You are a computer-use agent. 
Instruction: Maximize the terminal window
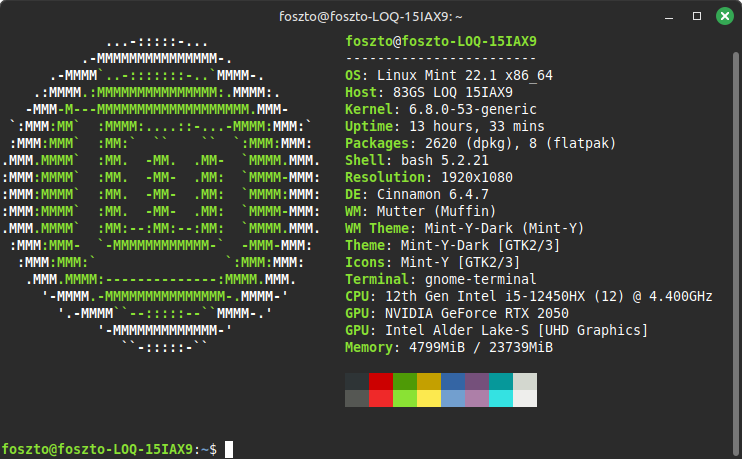pos(695,17)
